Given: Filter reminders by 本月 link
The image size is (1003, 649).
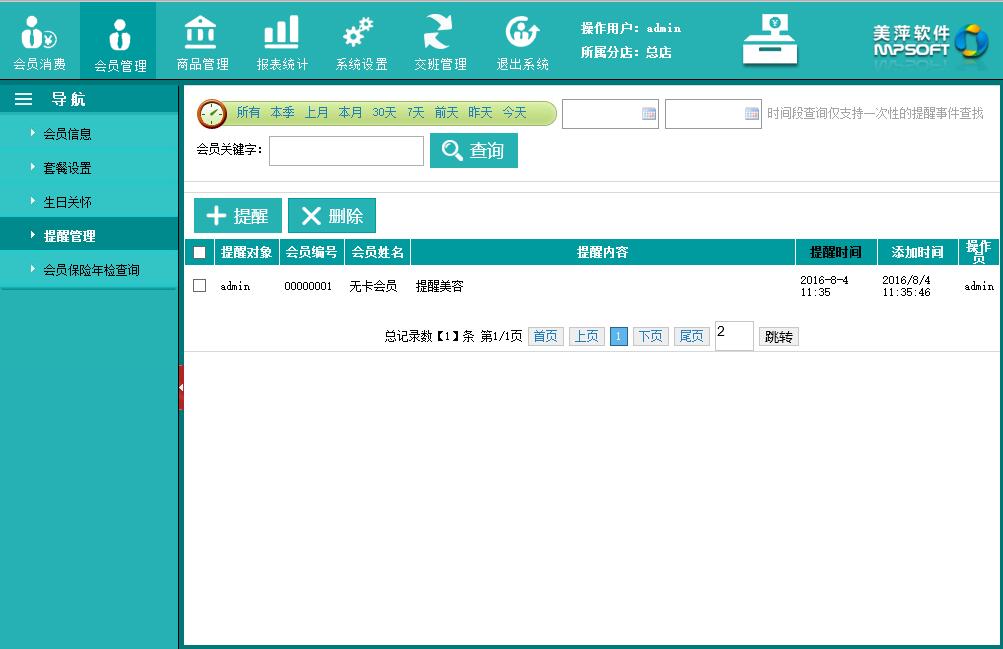Looking at the screenshot, I should coord(350,113).
